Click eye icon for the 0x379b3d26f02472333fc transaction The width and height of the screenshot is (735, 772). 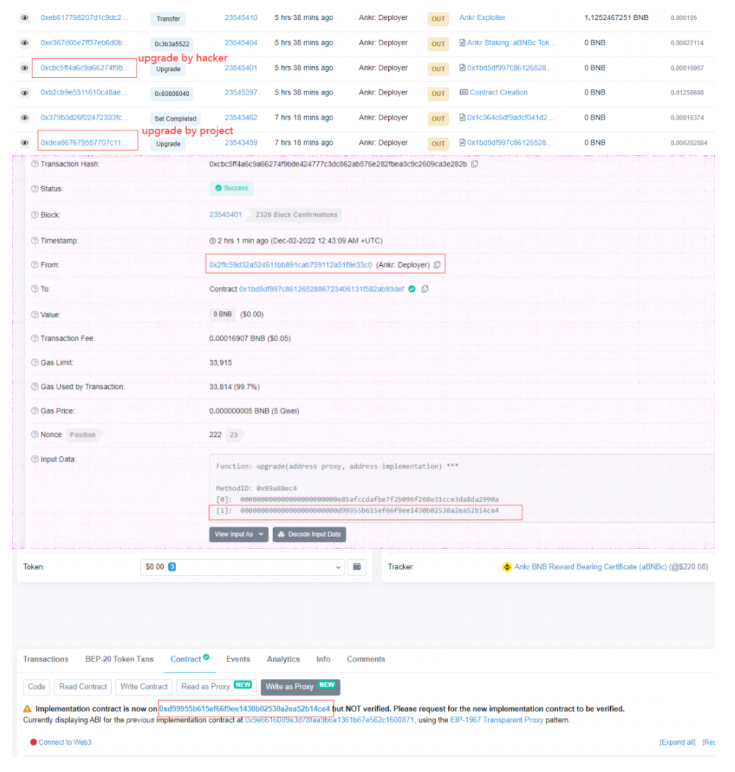pyautogui.click(x=25, y=118)
